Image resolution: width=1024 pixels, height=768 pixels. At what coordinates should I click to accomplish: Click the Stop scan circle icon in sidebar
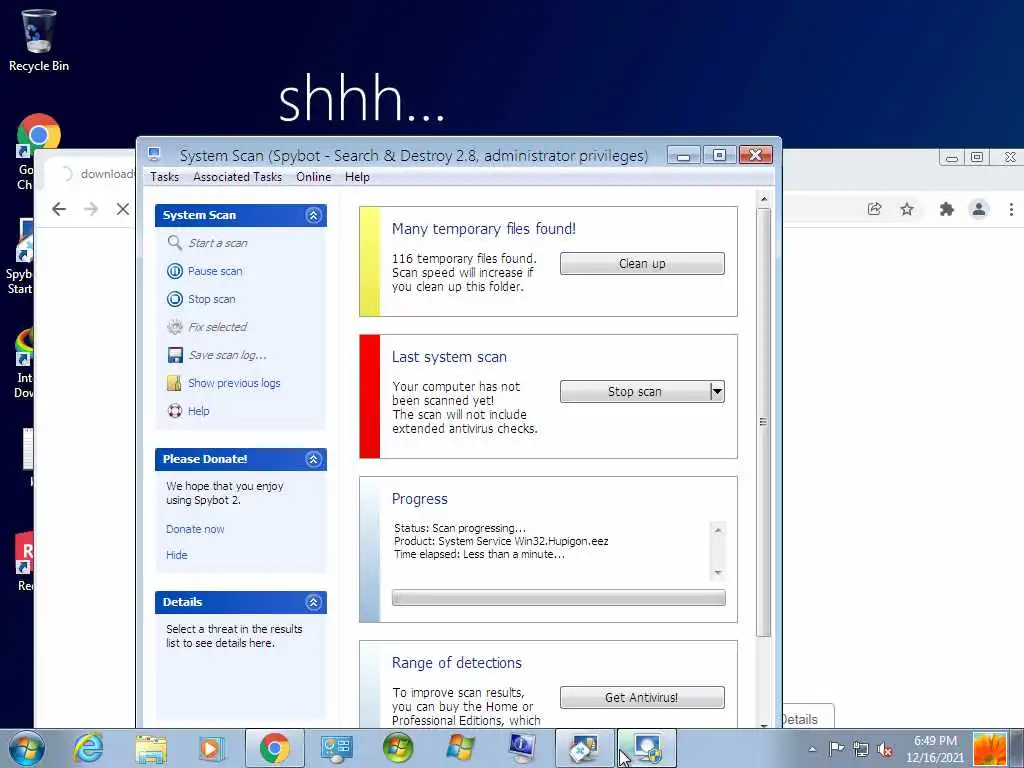tap(174, 299)
